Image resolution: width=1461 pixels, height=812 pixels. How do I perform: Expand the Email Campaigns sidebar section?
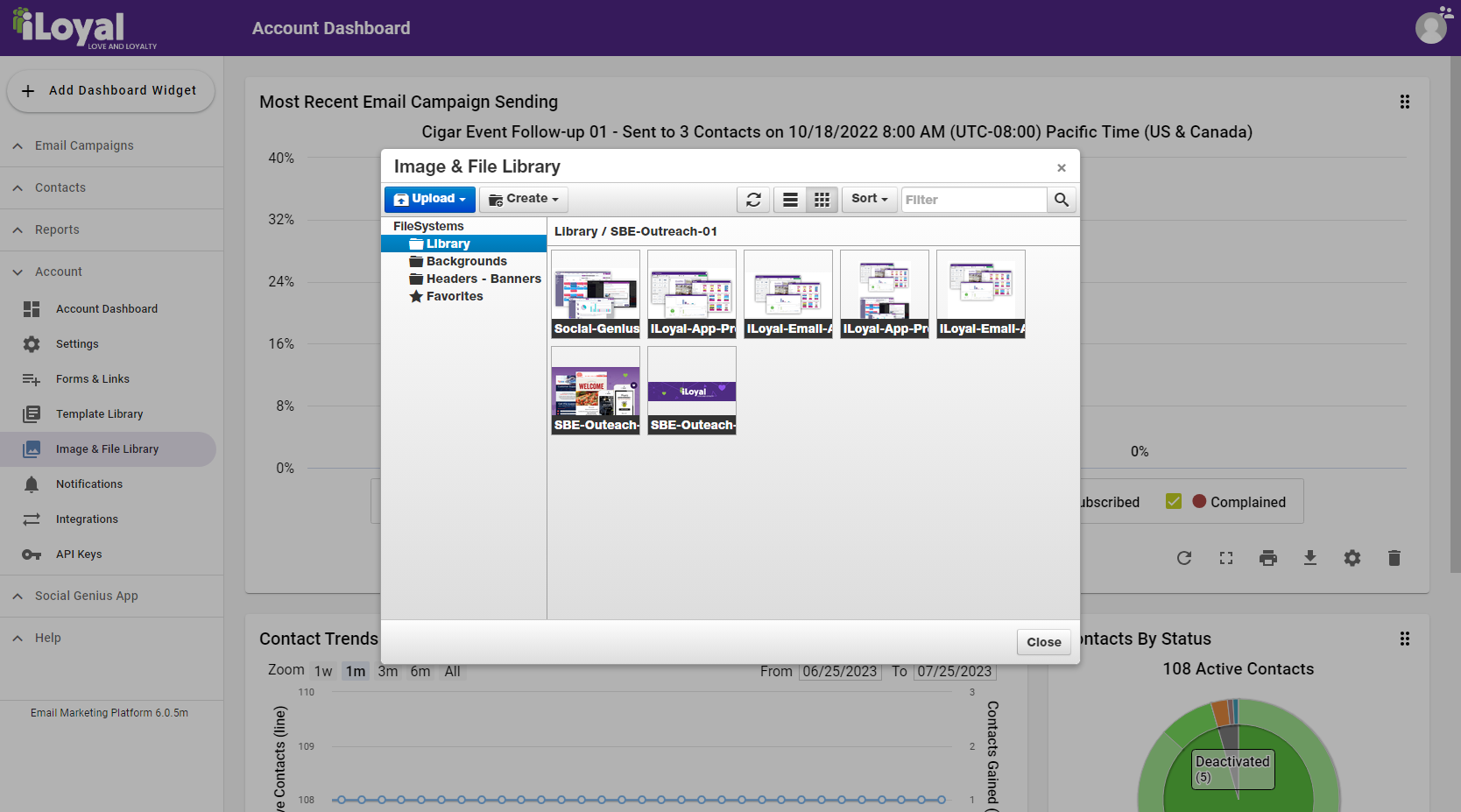pyautogui.click(x=84, y=145)
